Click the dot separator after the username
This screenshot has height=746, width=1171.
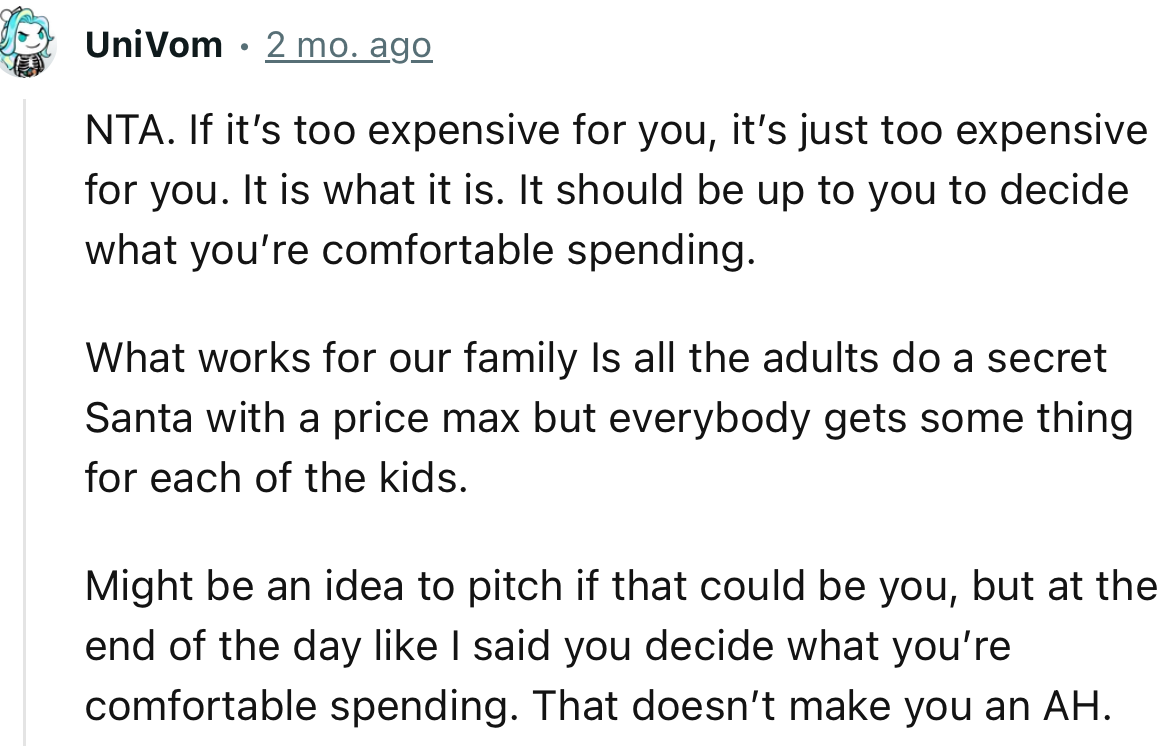coord(244,46)
